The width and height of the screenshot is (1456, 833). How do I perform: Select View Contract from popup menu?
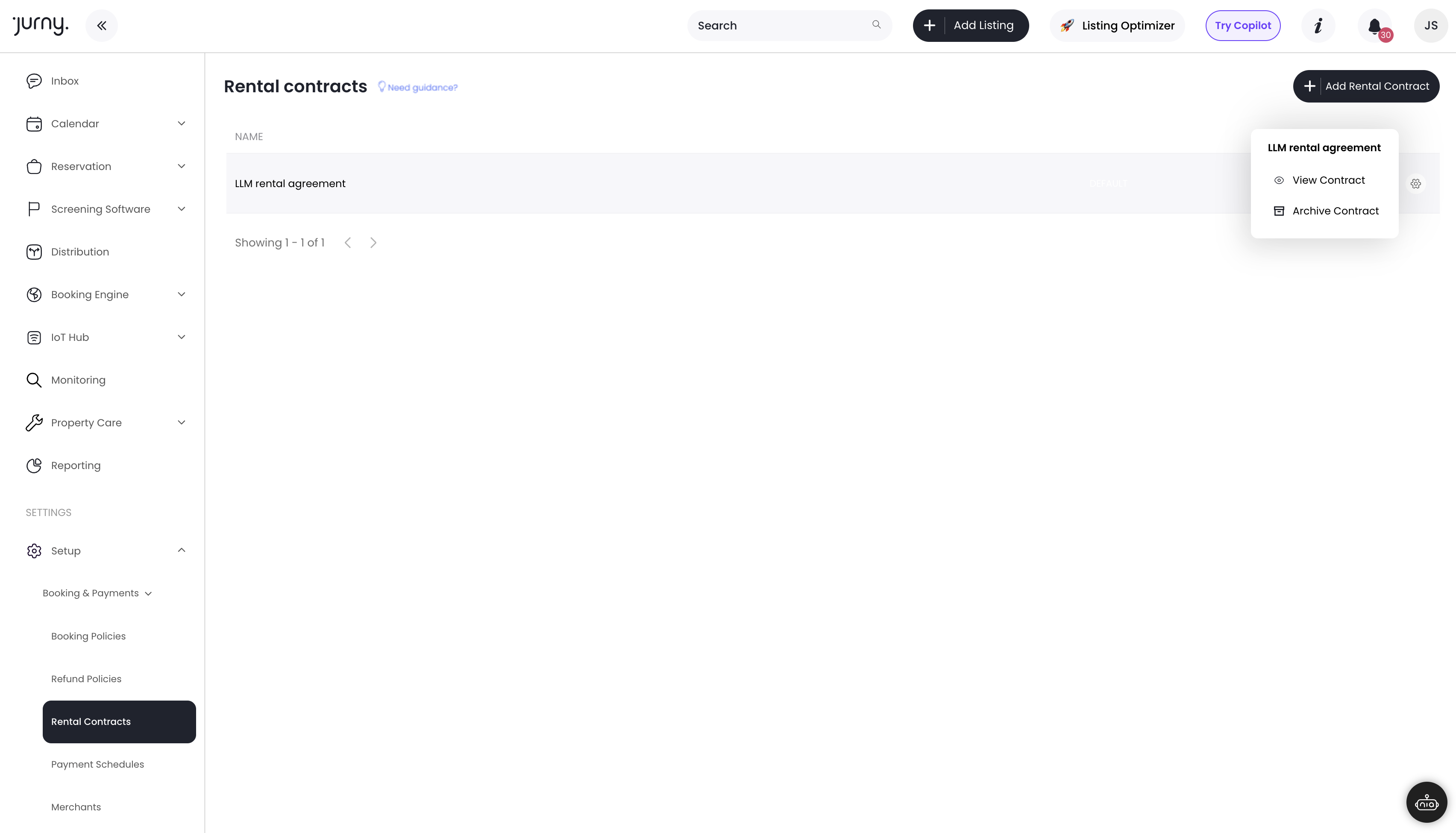pyautogui.click(x=1328, y=180)
